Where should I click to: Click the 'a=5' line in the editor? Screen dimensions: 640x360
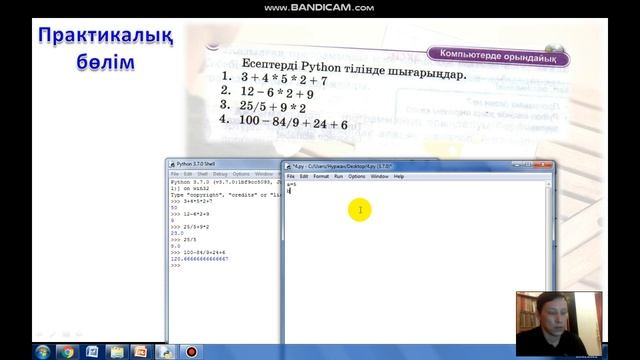(x=292, y=184)
